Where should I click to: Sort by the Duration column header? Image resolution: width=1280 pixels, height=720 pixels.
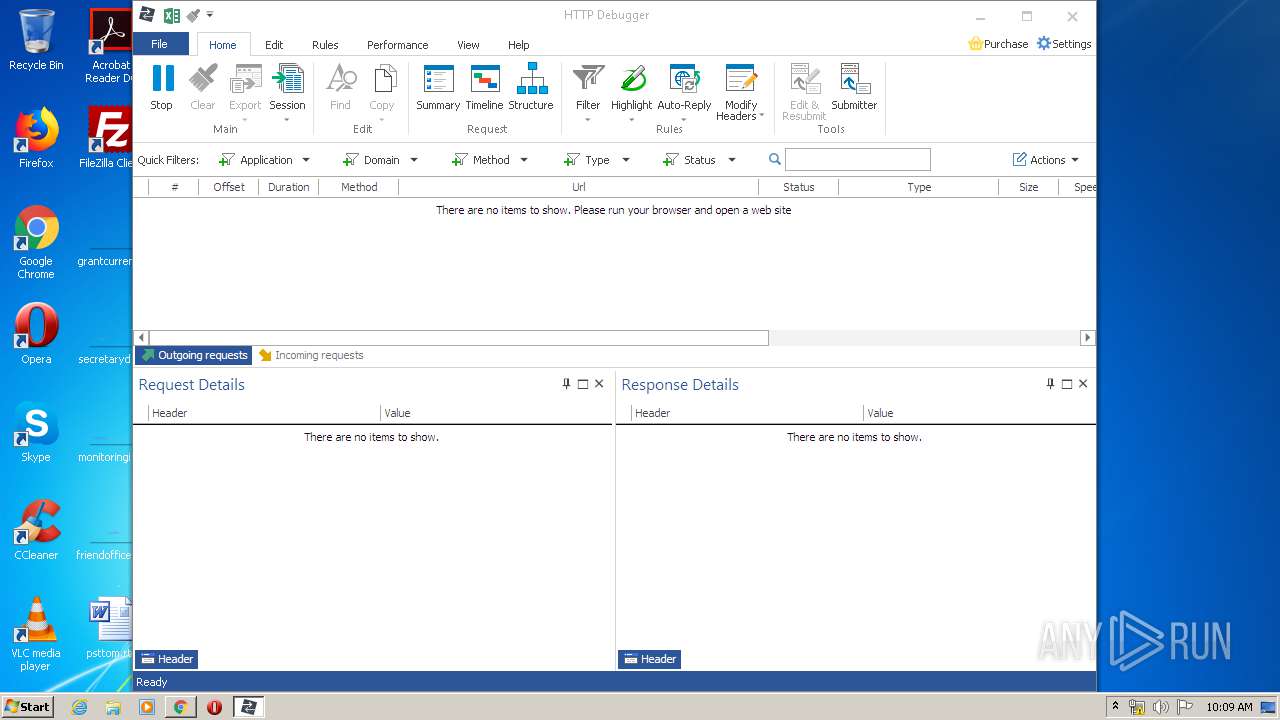[x=288, y=187]
